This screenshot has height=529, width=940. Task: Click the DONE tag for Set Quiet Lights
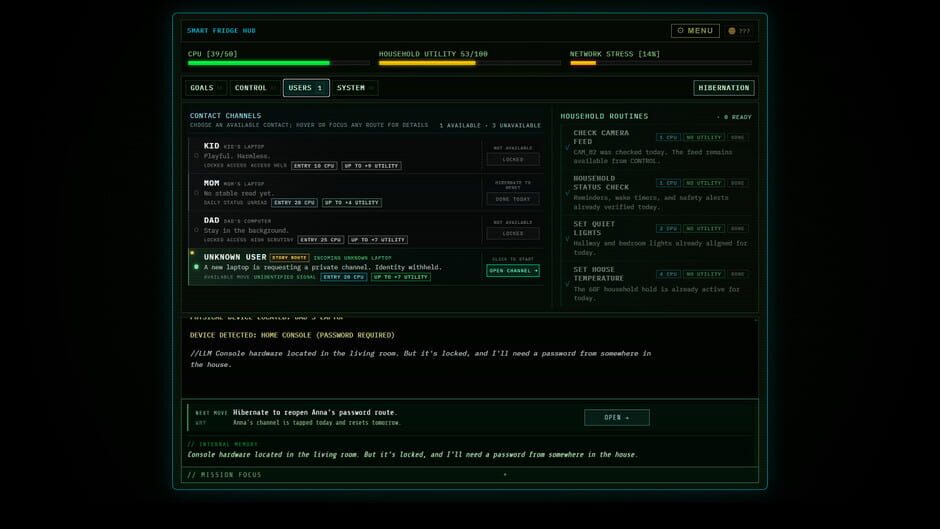737,229
